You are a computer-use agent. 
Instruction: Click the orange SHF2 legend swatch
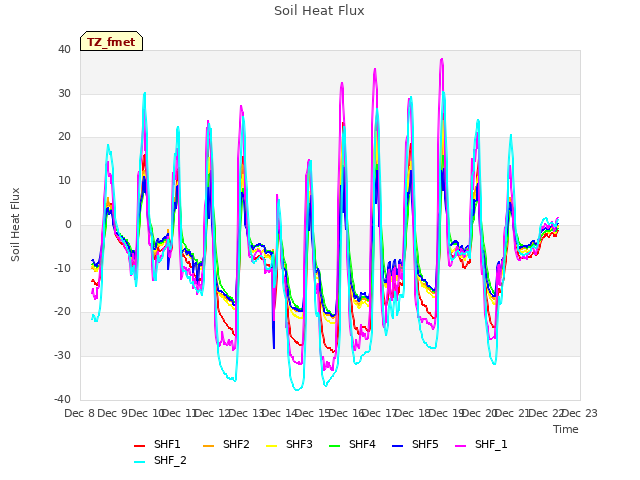click(209, 446)
